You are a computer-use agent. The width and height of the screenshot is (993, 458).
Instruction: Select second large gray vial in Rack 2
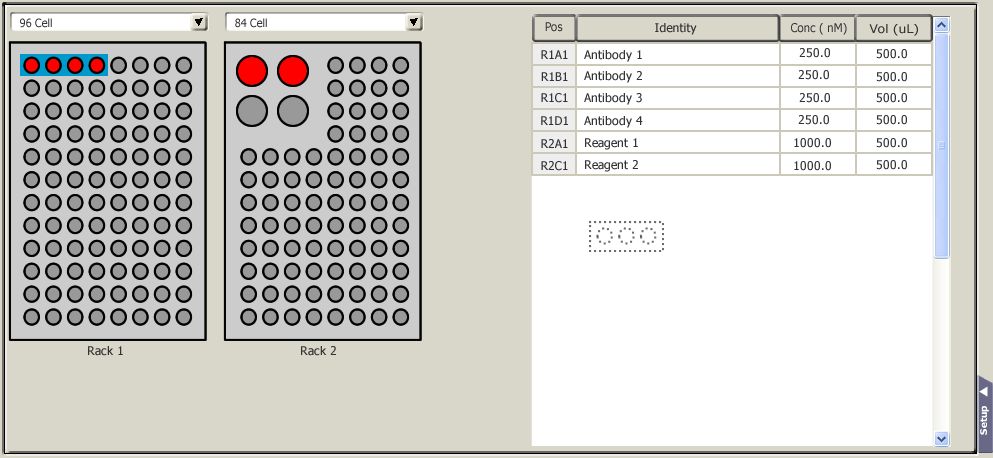pos(292,110)
